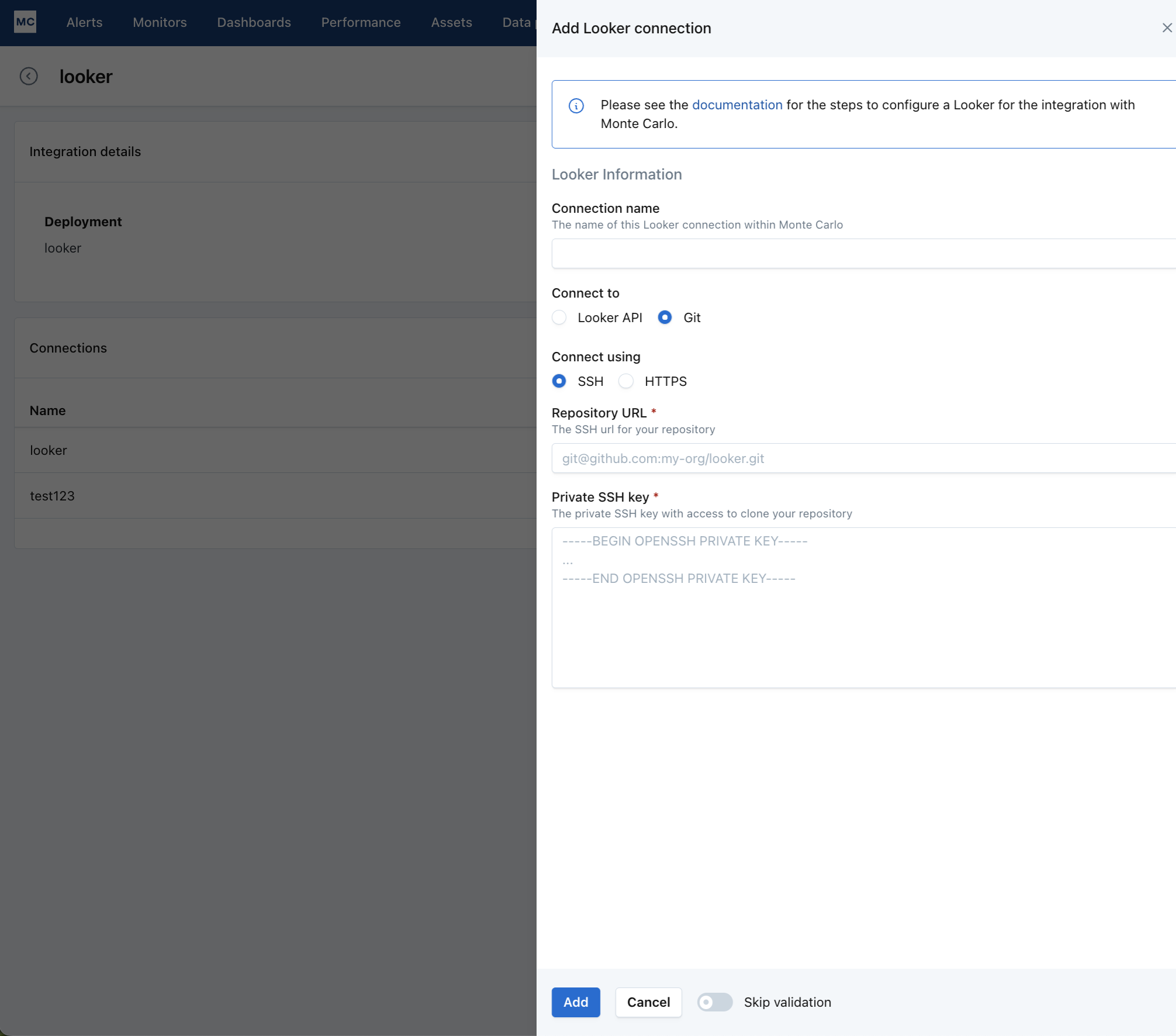Go back using the circled arrow icon
The image size is (1176, 1036).
[29, 77]
